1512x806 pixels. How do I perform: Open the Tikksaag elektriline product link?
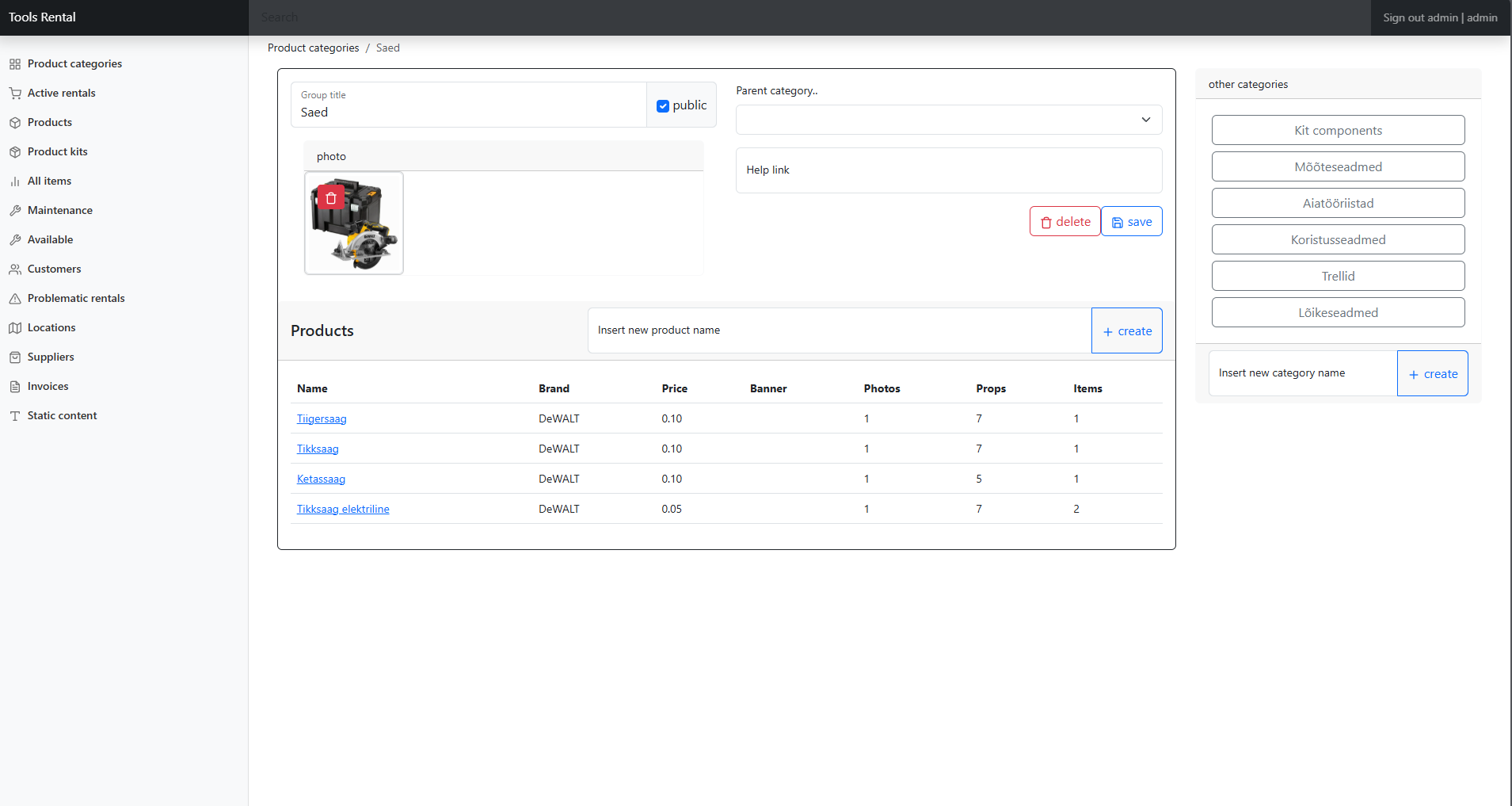(x=343, y=509)
